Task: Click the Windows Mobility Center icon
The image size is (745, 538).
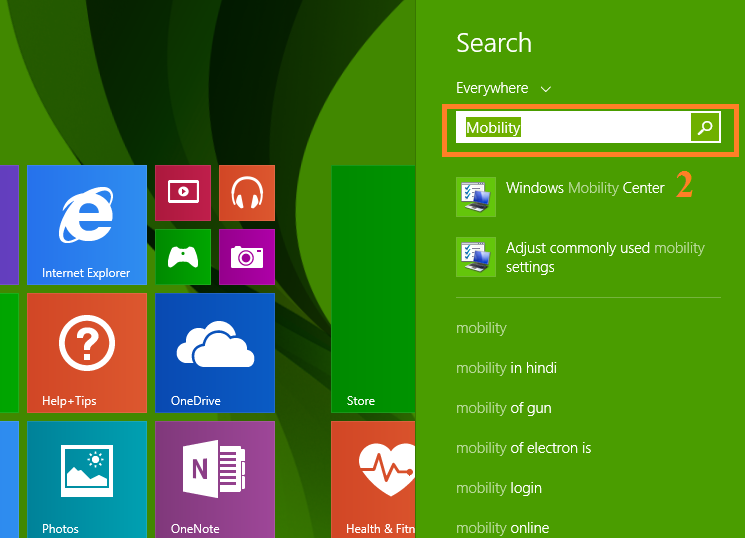Action: tap(476, 197)
